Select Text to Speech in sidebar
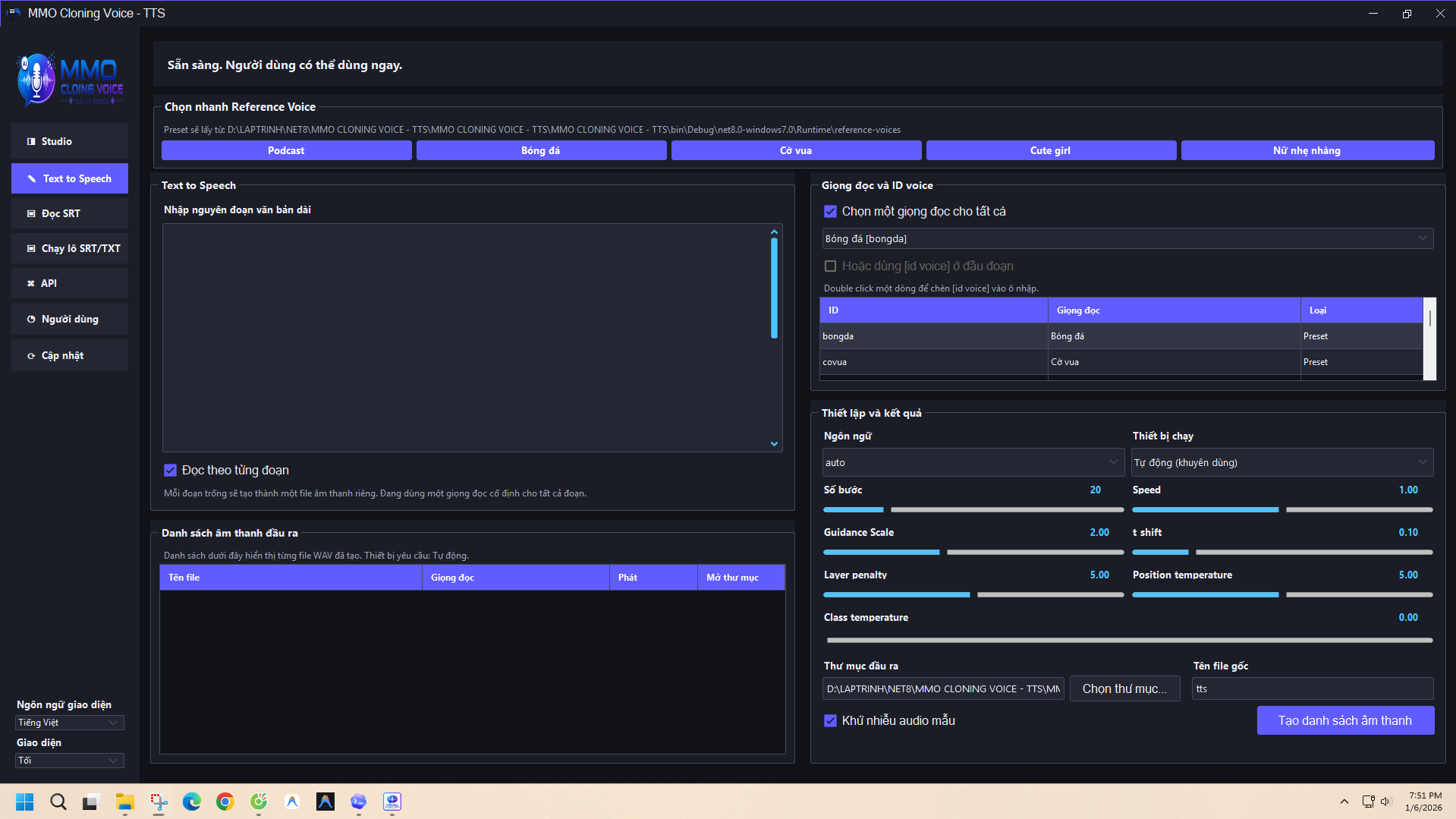The image size is (1456, 819). click(x=70, y=178)
